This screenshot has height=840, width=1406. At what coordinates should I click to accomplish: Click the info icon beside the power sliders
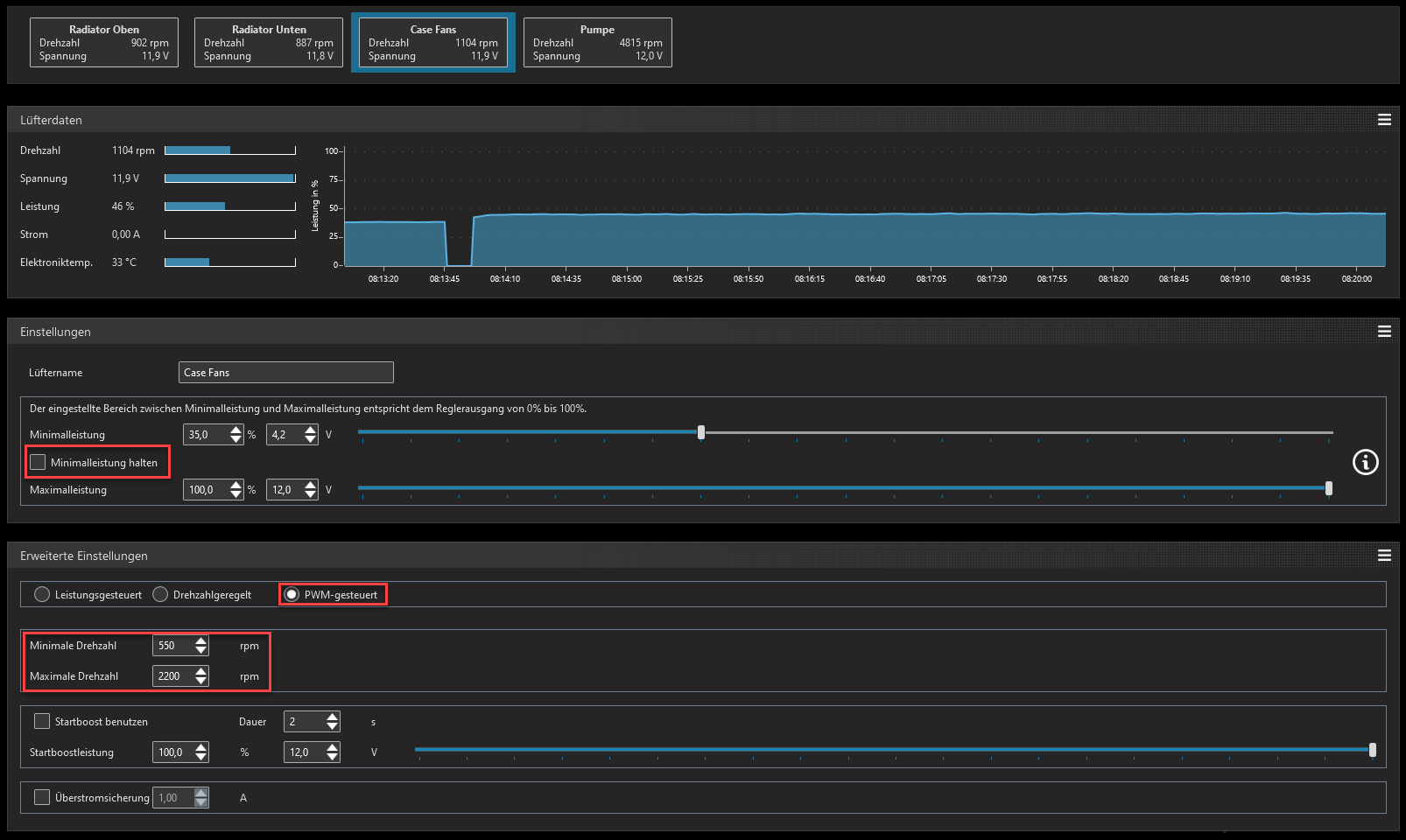[x=1365, y=462]
